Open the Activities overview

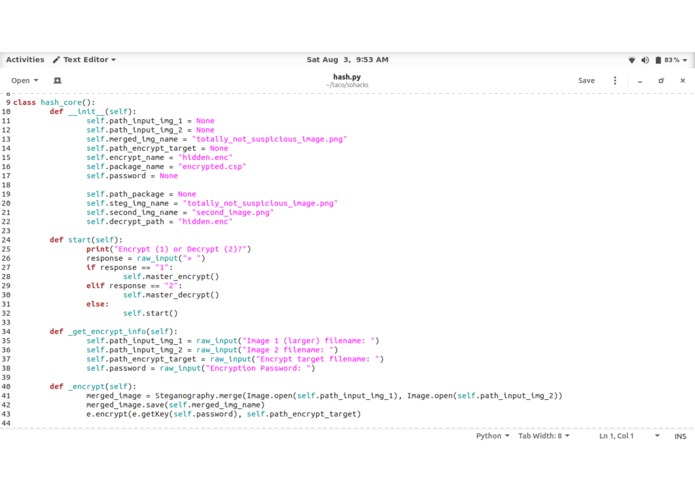[x=25, y=59]
